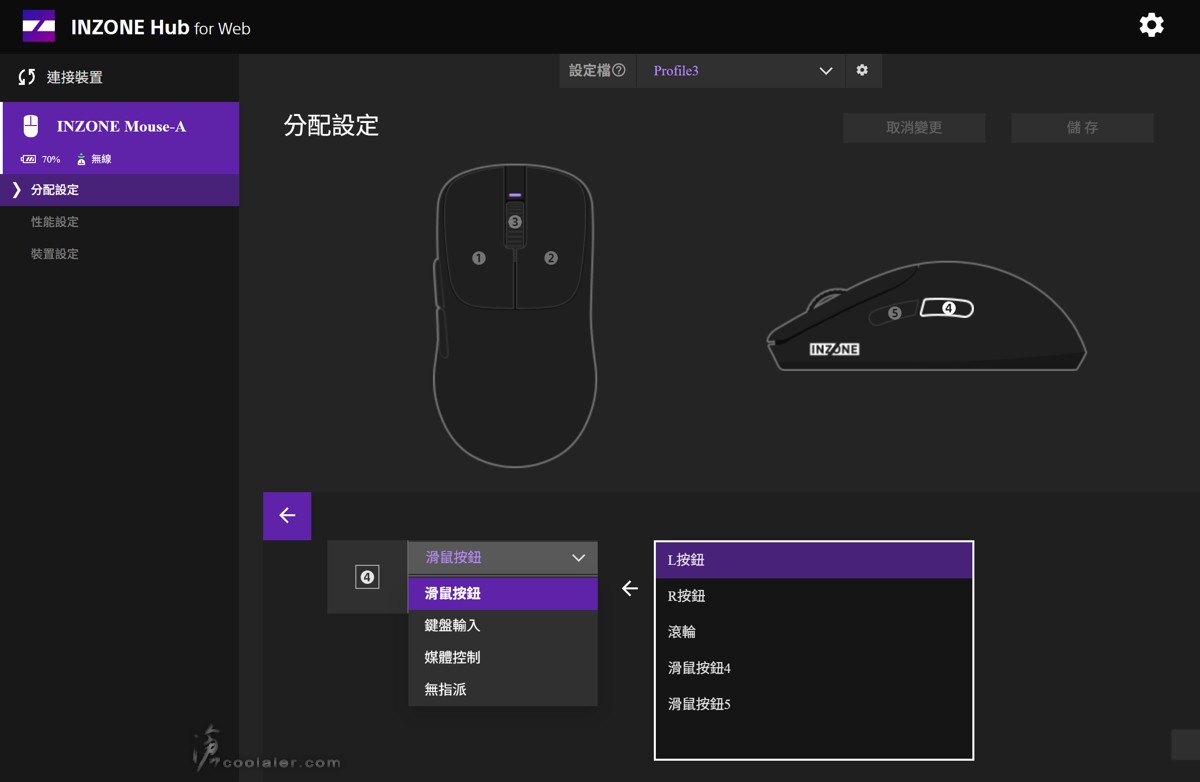Click the 取消變更 cancel changes button

point(914,128)
